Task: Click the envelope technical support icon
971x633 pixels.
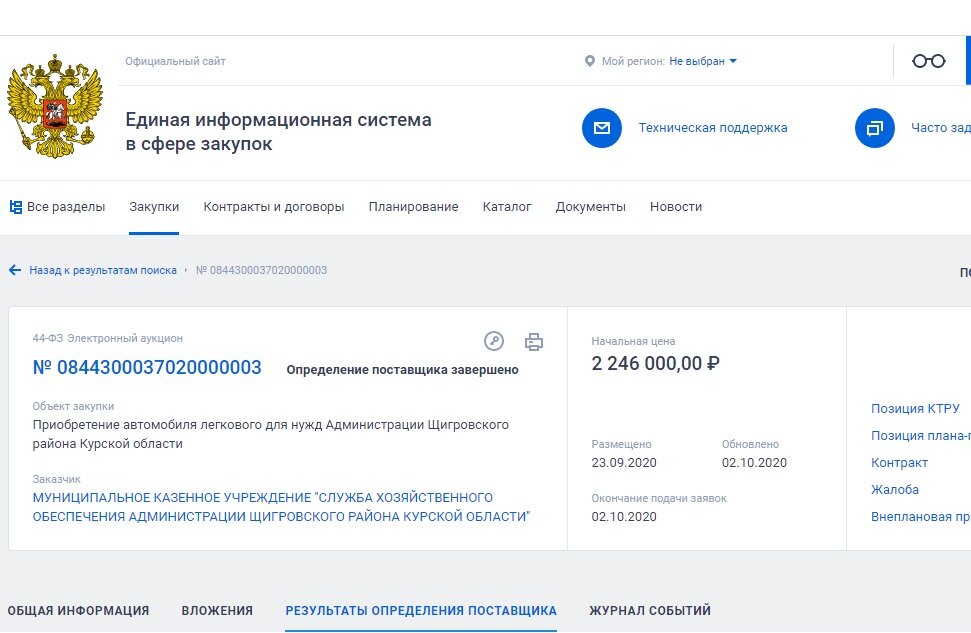Action: tap(602, 128)
